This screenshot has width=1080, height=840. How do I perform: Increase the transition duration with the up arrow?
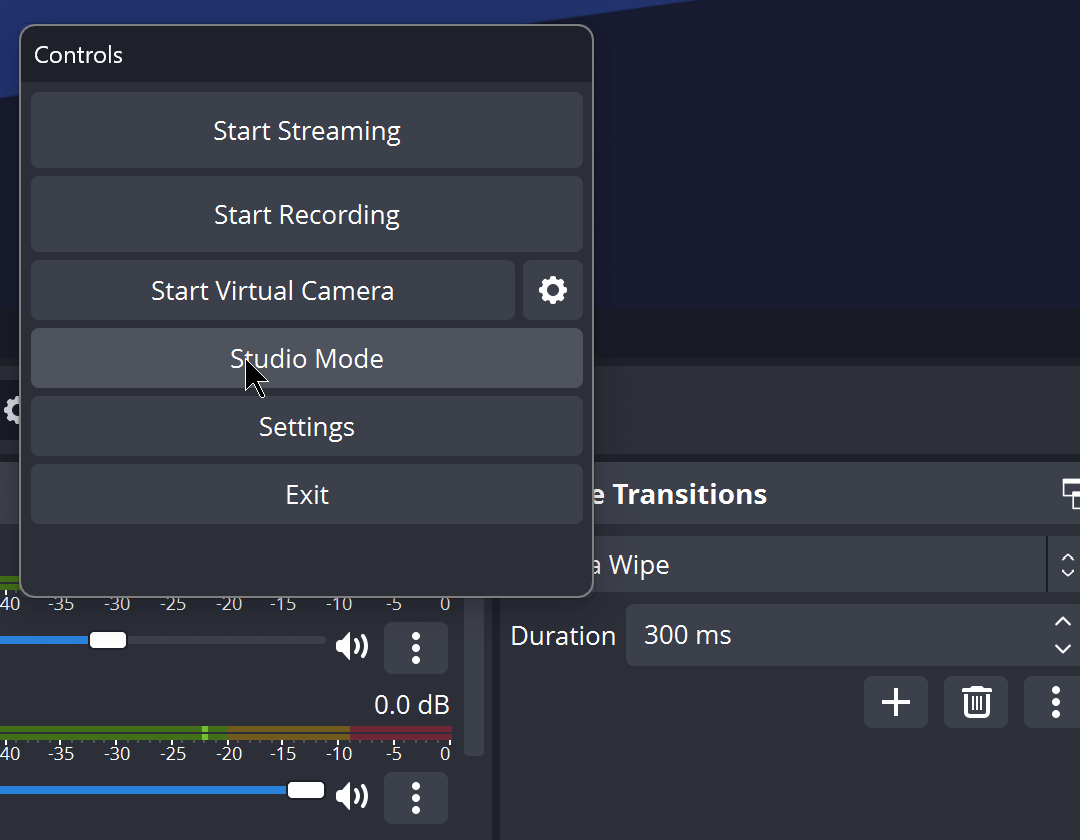(x=1062, y=622)
